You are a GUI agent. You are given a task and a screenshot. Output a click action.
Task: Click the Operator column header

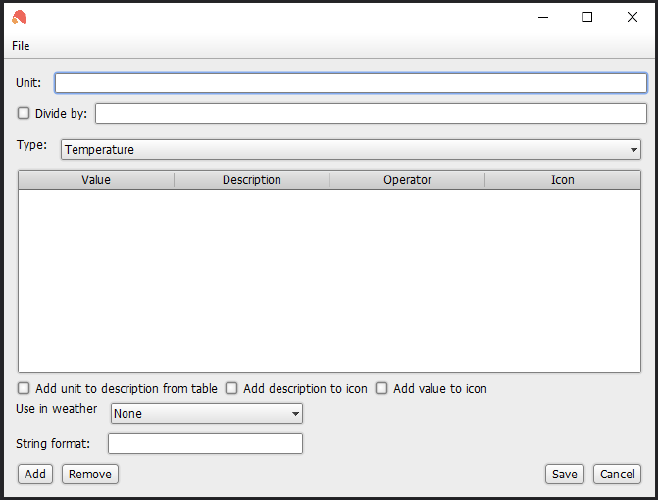click(x=407, y=180)
